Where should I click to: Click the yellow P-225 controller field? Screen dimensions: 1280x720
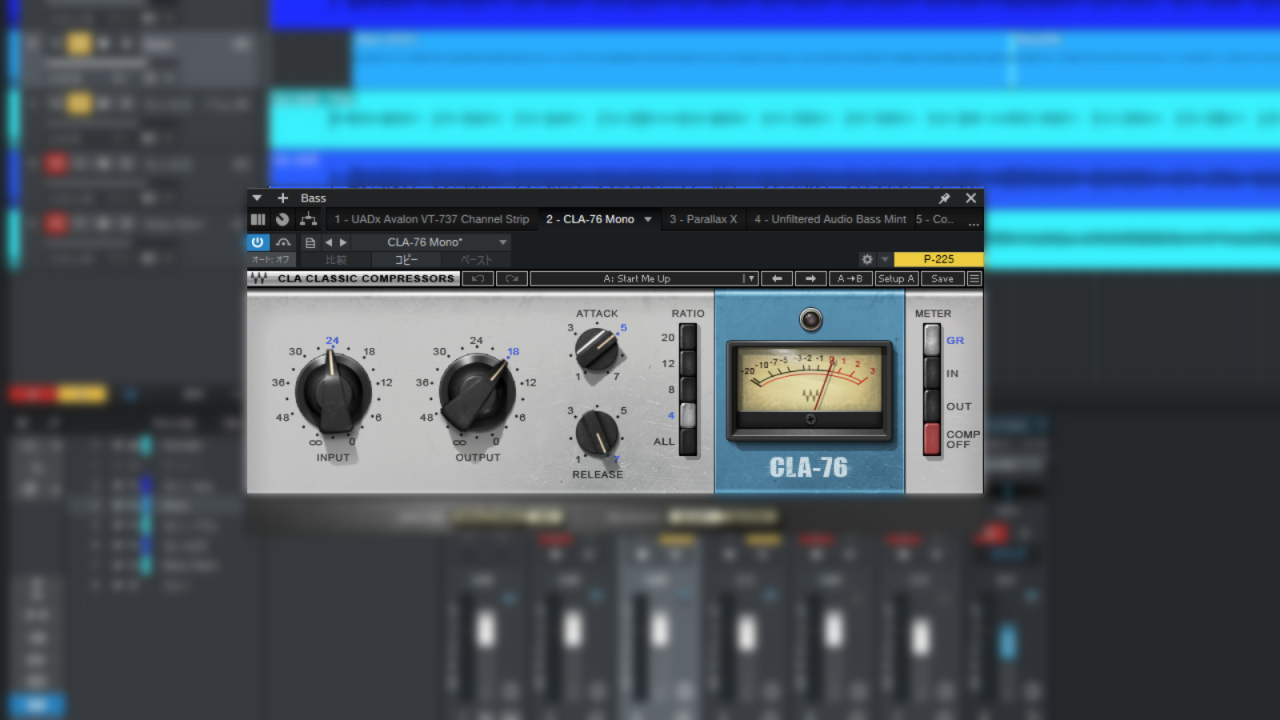click(x=938, y=259)
